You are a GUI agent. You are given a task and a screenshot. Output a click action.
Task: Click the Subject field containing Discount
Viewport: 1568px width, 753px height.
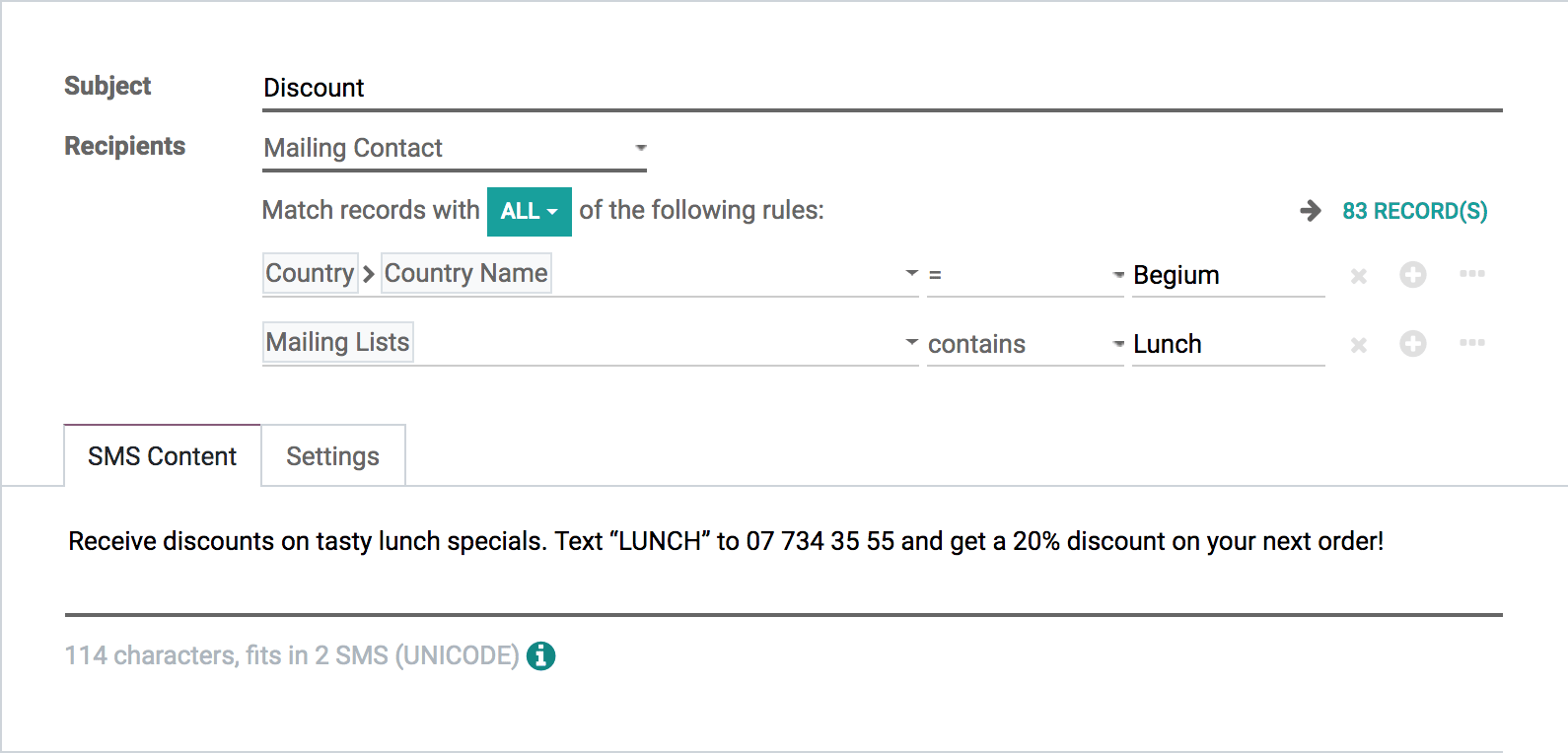(690, 88)
